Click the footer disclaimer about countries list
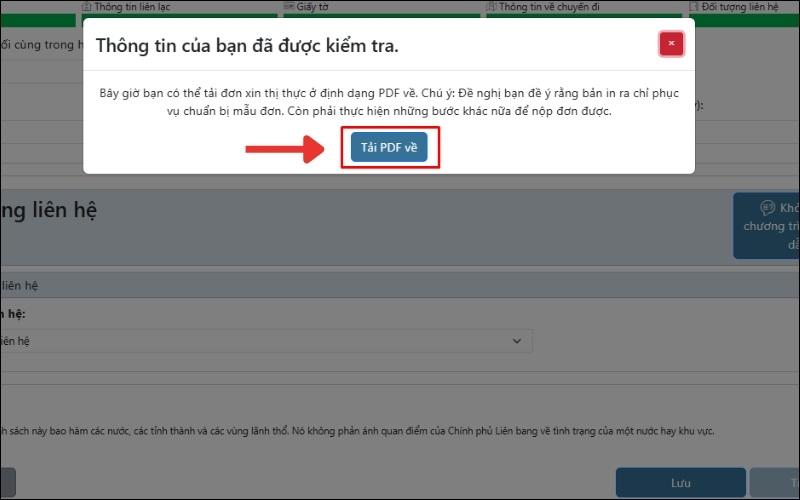This screenshot has width=800, height=500. click(357, 431)
